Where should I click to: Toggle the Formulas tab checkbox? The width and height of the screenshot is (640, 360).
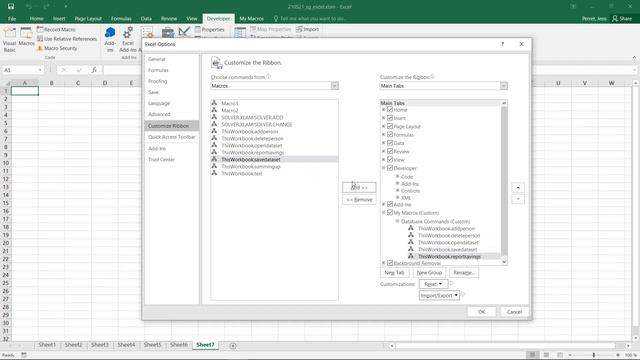coord(390,135)
